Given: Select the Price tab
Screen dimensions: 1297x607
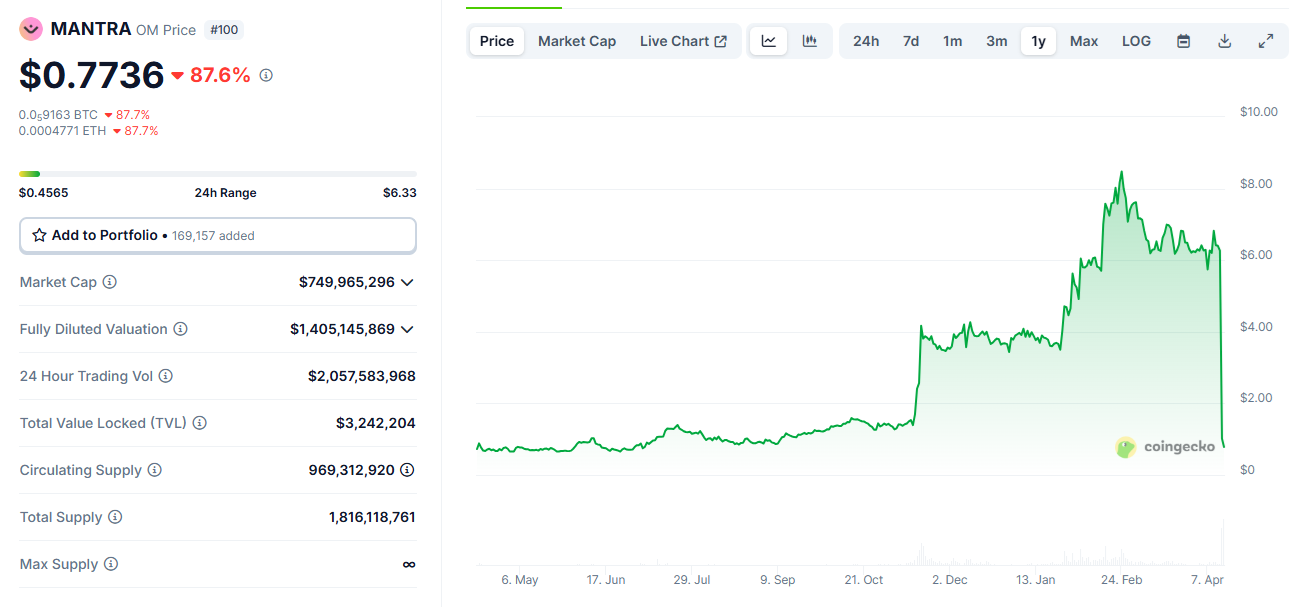Looking at the screenshot, I should (x=497, y=41).
